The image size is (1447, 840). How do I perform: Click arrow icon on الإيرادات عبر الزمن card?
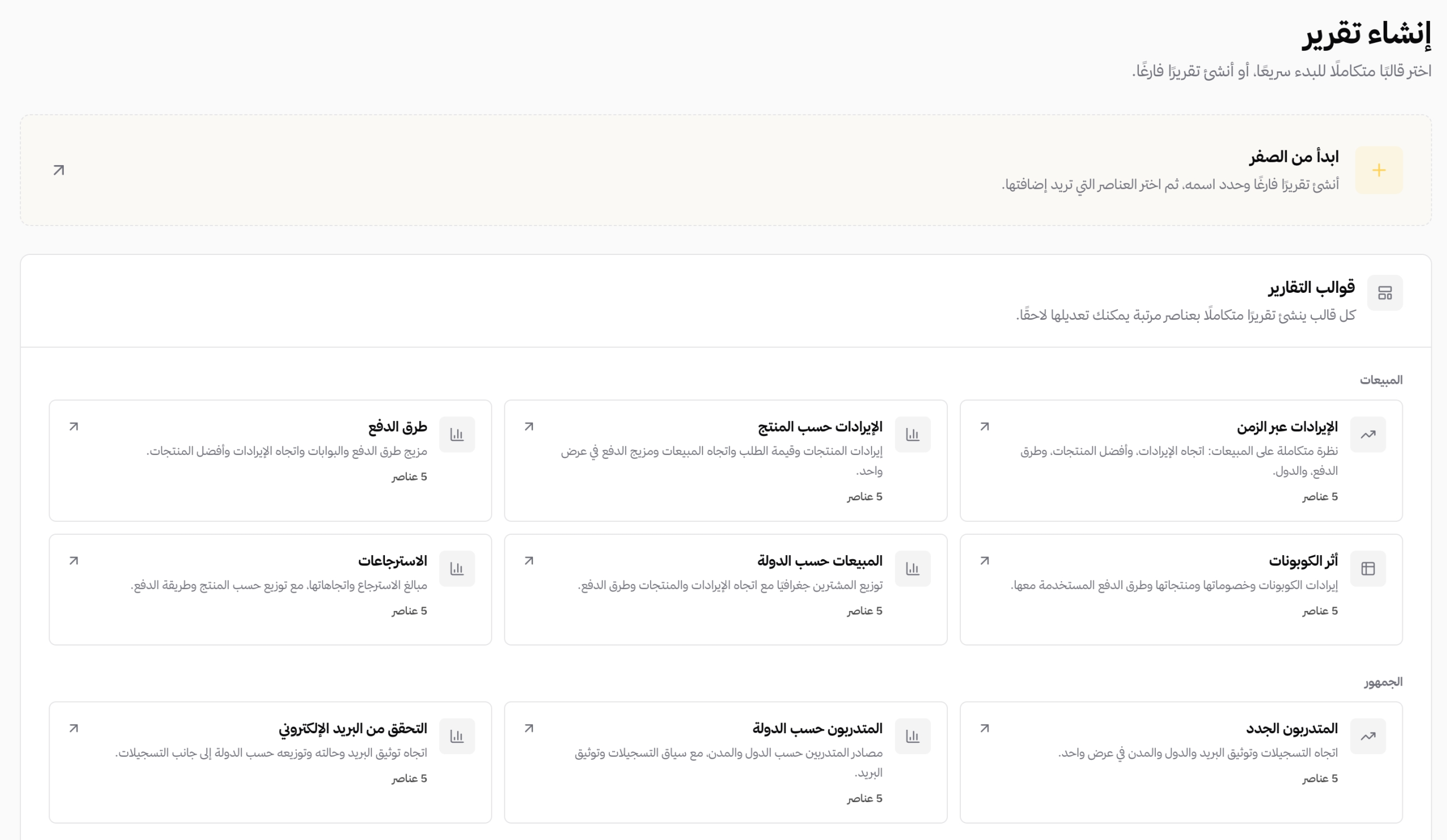(x=984, y=427)
